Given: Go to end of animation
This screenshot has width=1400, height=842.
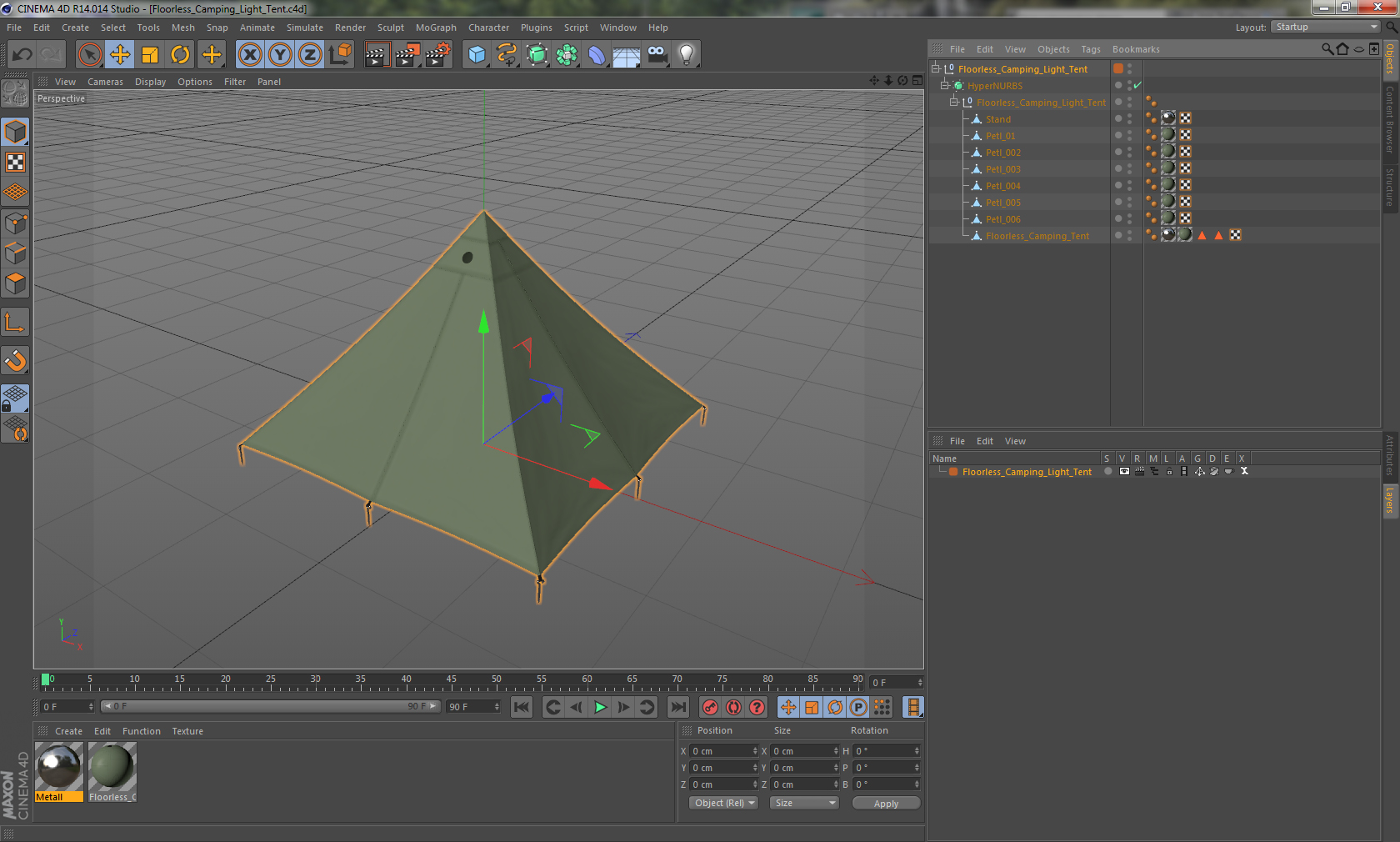Looking at the screenshot, I should pos(678,708).
